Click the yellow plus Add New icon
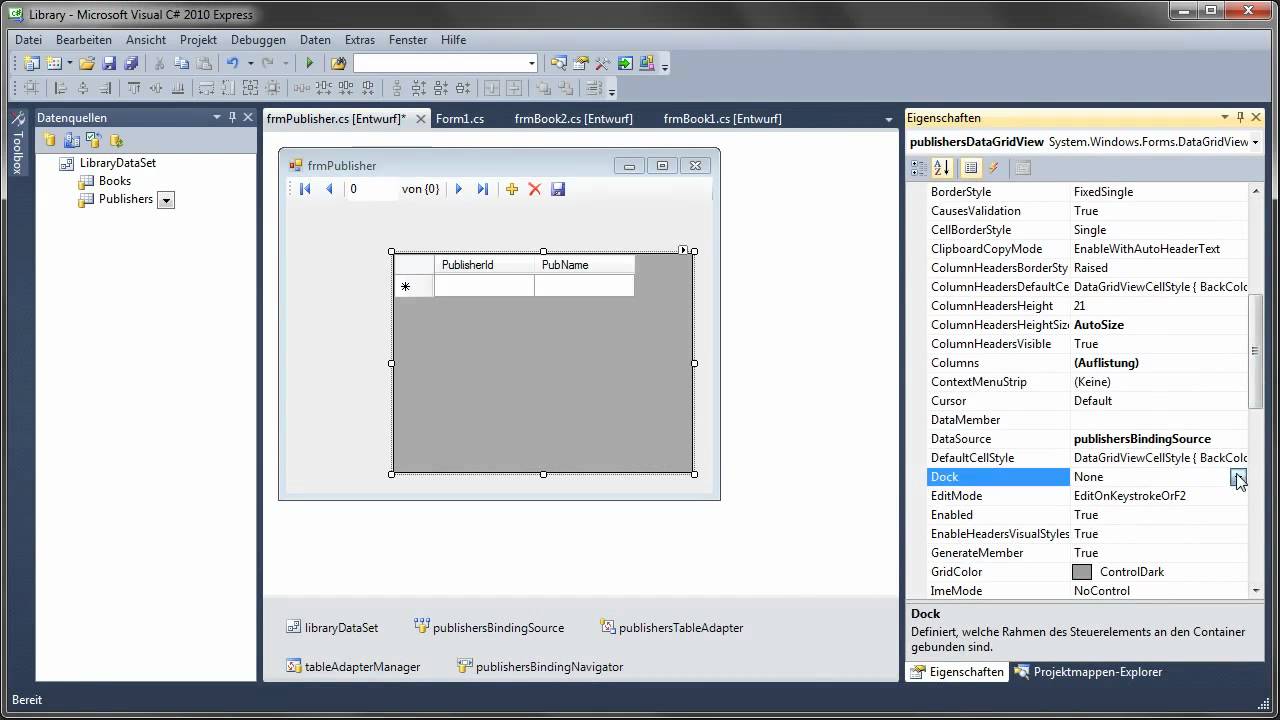Viewport: 1280px width, 720px height. (512, 189)
